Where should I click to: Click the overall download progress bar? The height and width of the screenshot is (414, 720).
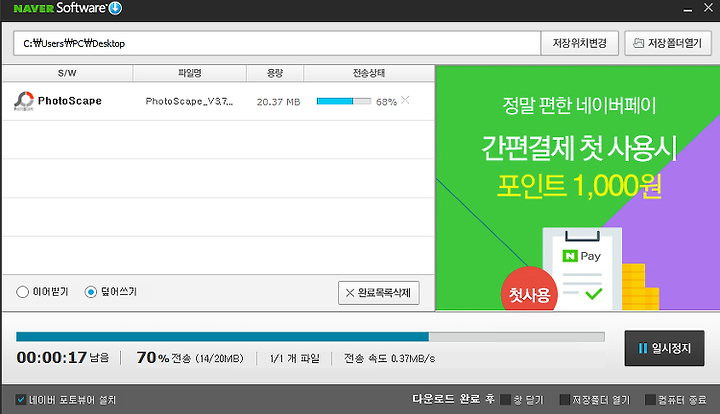[x=310, y=337]
